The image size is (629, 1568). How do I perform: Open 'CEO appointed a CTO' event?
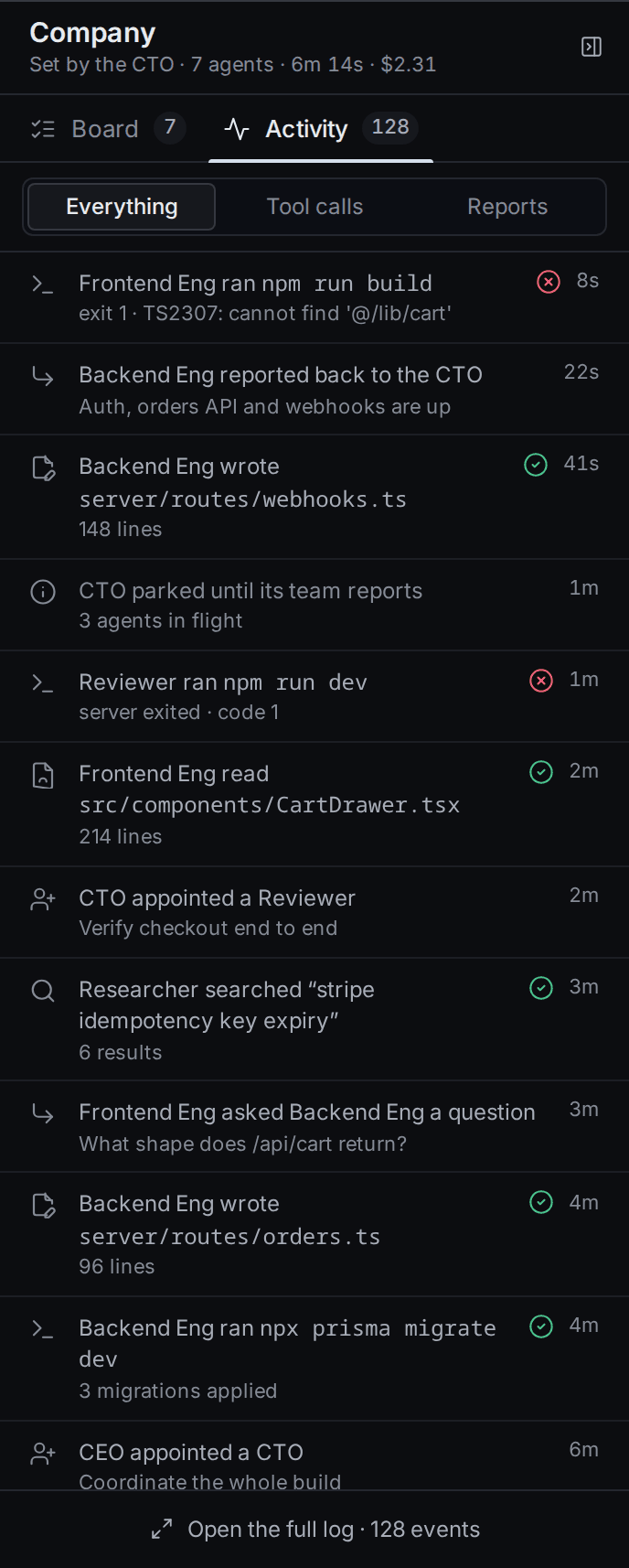(x=314, y=1456)
